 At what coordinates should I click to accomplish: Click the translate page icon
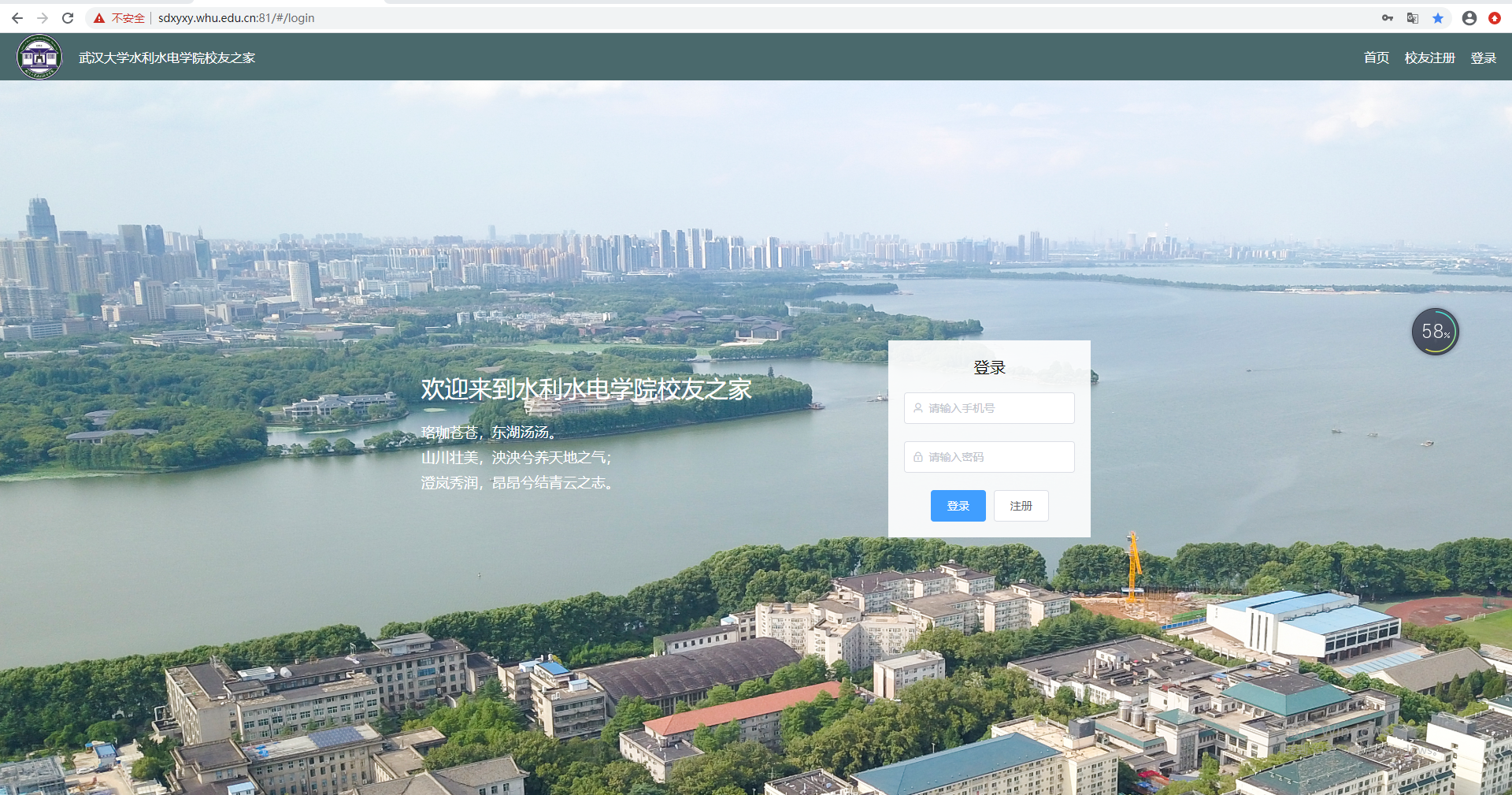click(1413, 18)
